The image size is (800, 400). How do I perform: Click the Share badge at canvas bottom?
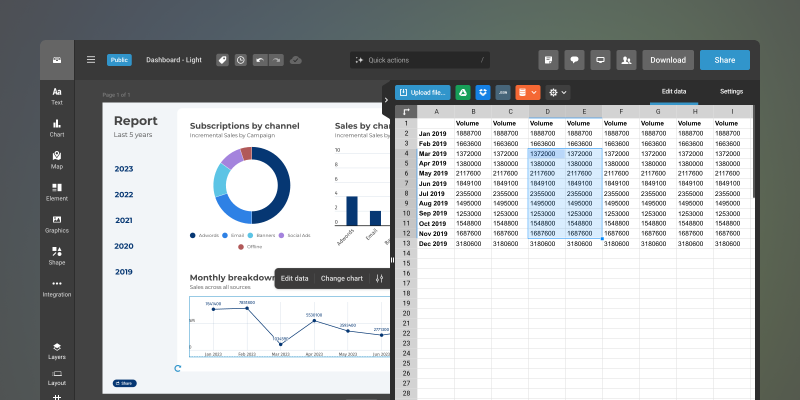(124, 383)
